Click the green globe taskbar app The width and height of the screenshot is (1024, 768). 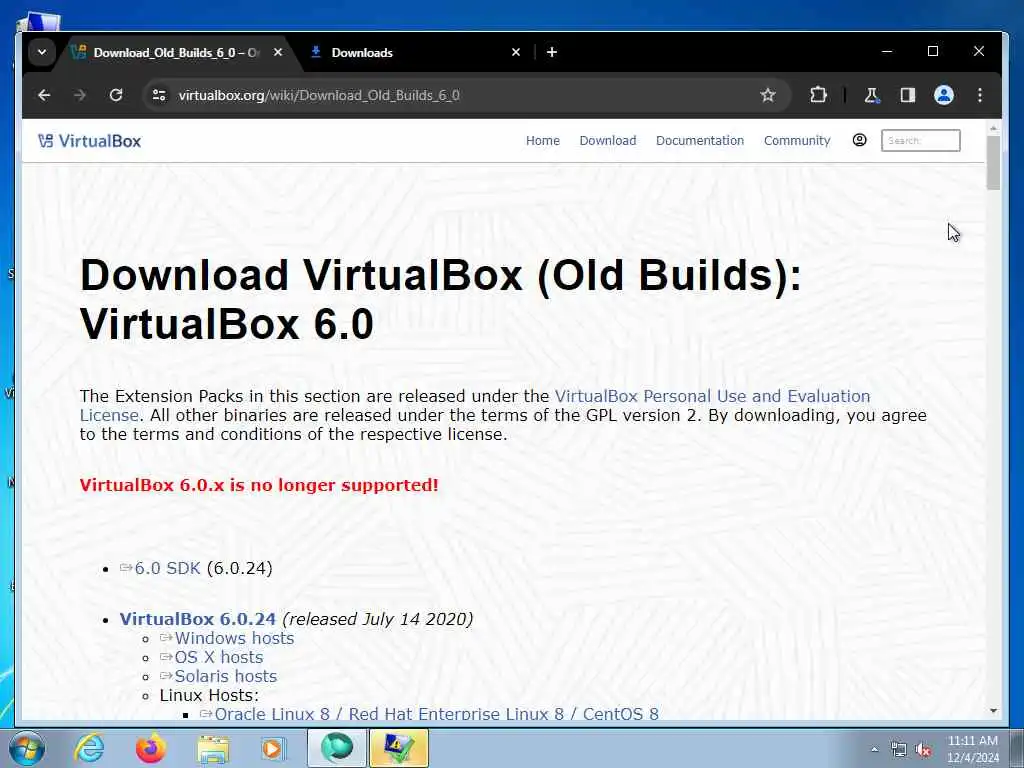point(337,748)
